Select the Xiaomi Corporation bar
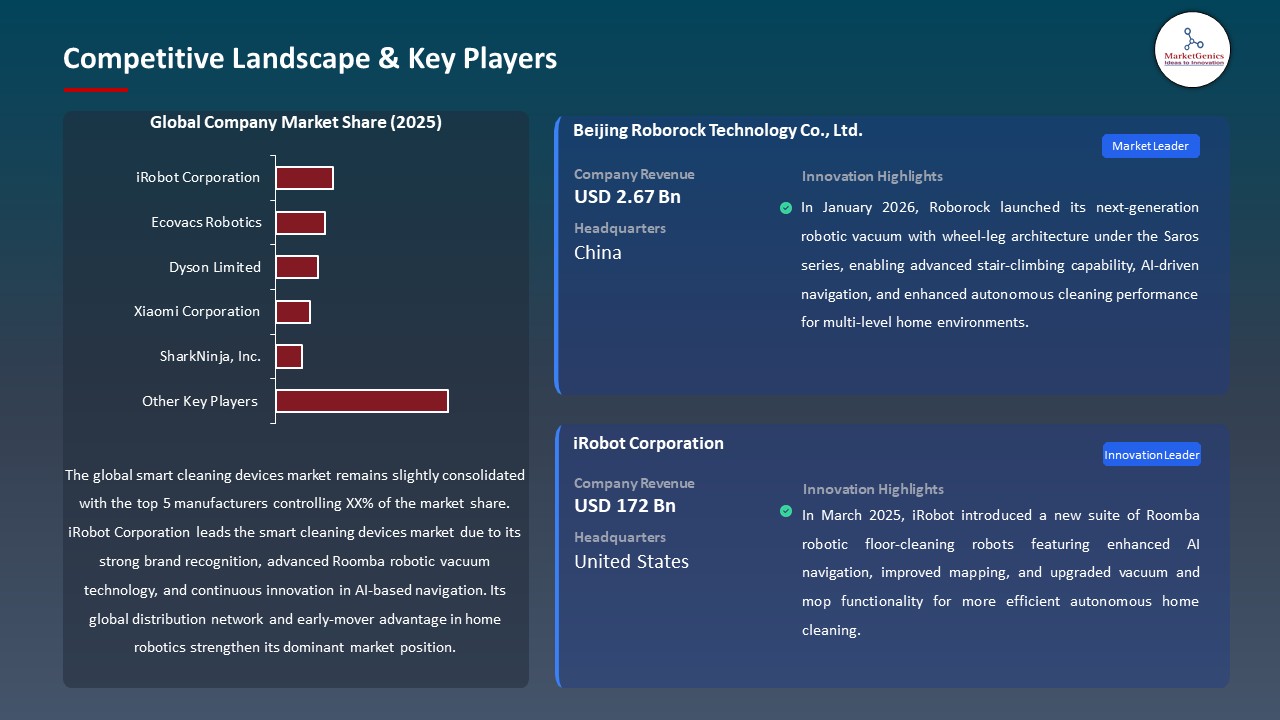The width and height of the screenshot is (1280, 720). (x=293, y=312)
